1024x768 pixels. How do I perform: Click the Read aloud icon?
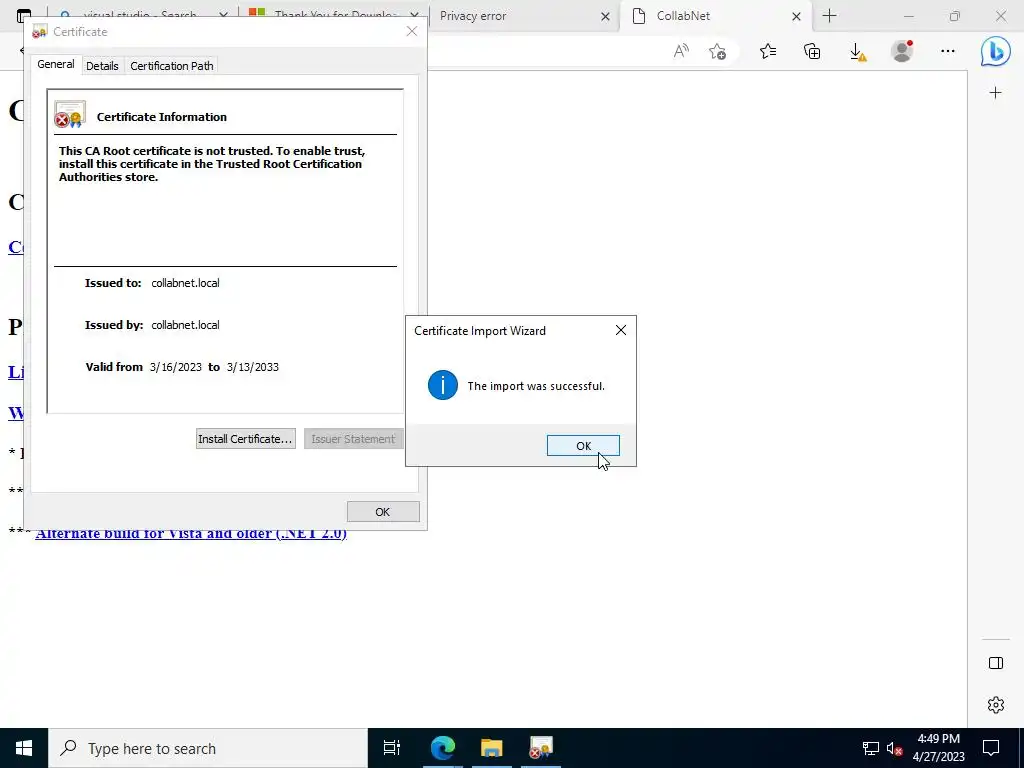point(681,52)
